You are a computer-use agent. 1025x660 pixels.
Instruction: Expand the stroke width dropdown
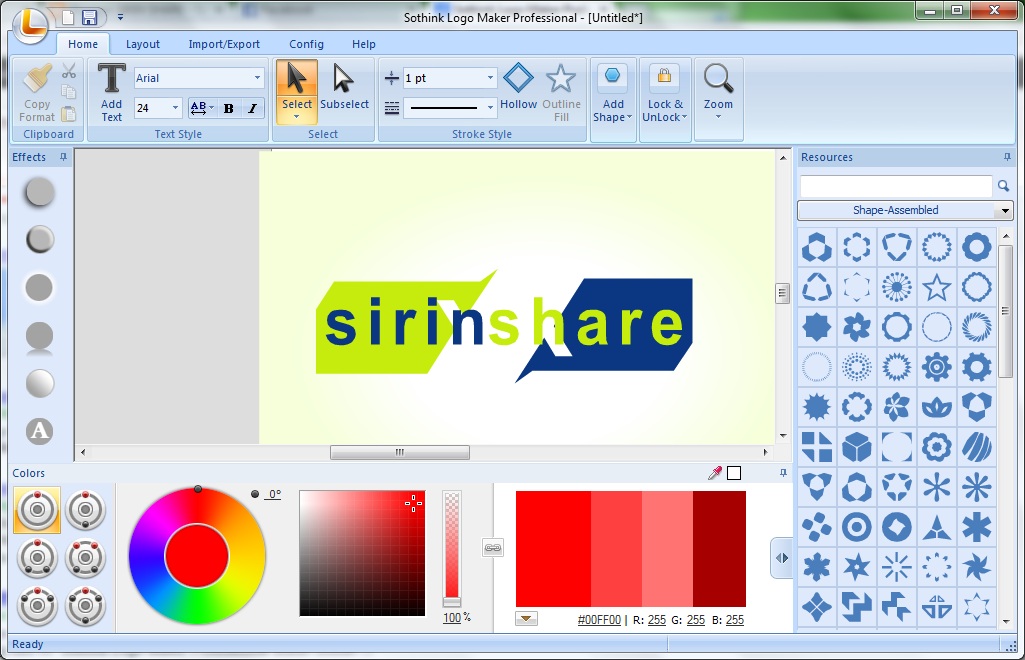(489, 77)
